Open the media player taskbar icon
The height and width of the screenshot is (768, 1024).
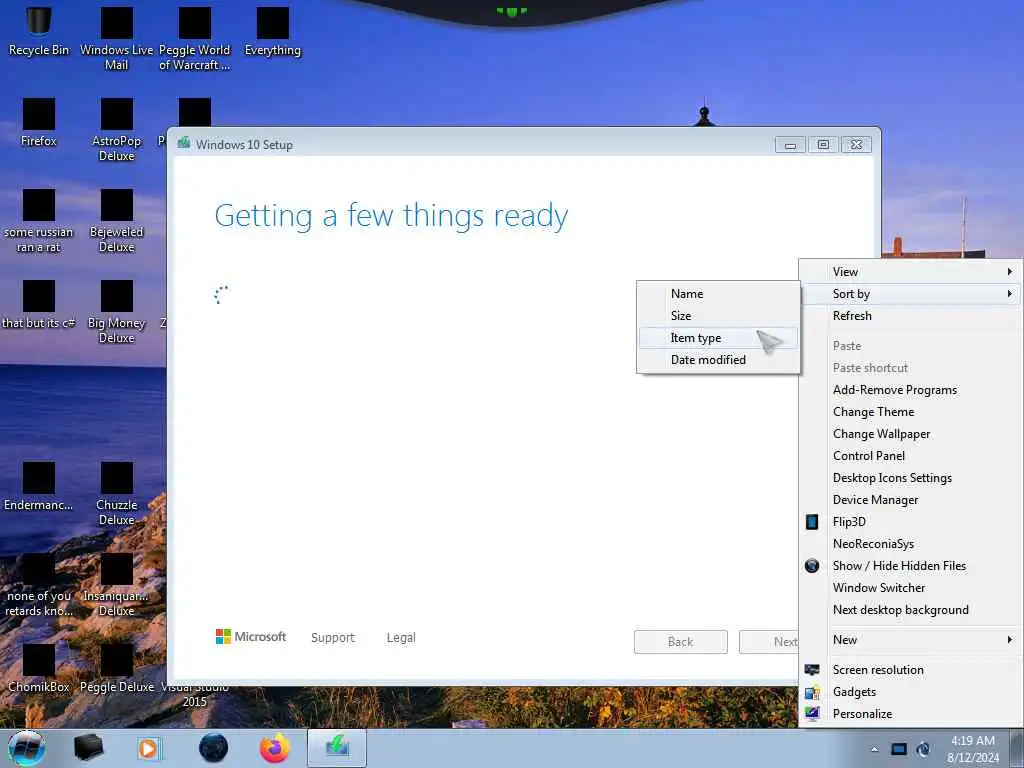[148, 748]
